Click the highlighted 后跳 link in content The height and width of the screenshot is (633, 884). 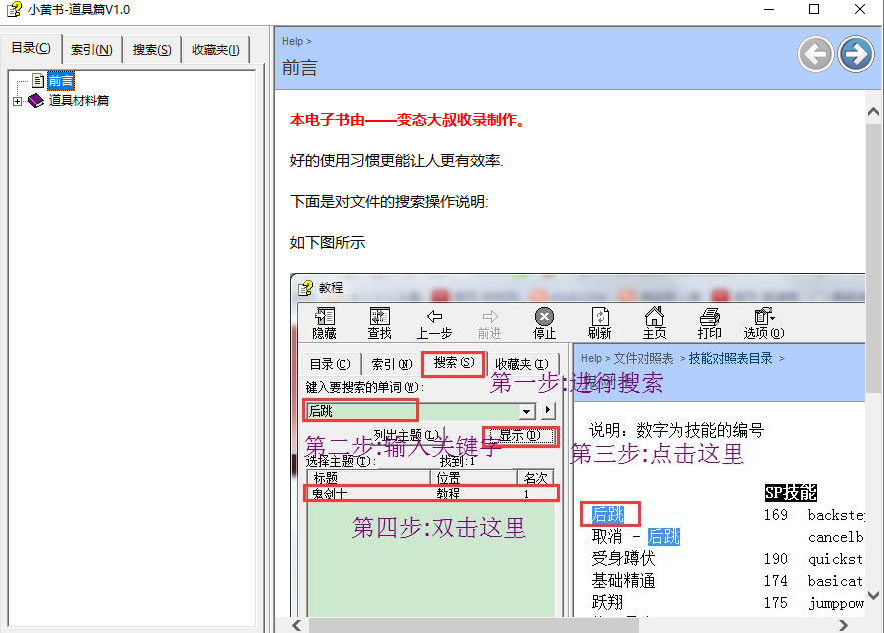pyautogui.click(x=607, y=514)
